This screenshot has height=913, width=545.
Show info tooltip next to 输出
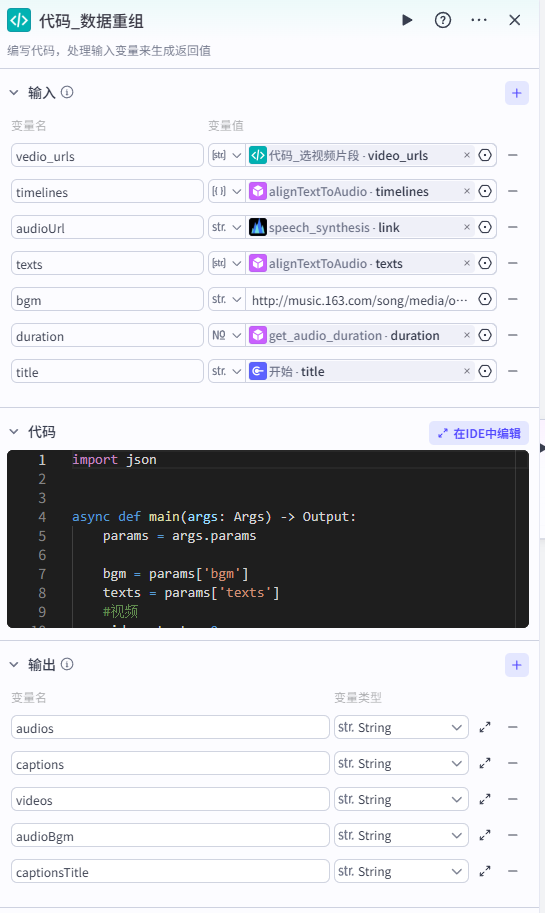67,664
